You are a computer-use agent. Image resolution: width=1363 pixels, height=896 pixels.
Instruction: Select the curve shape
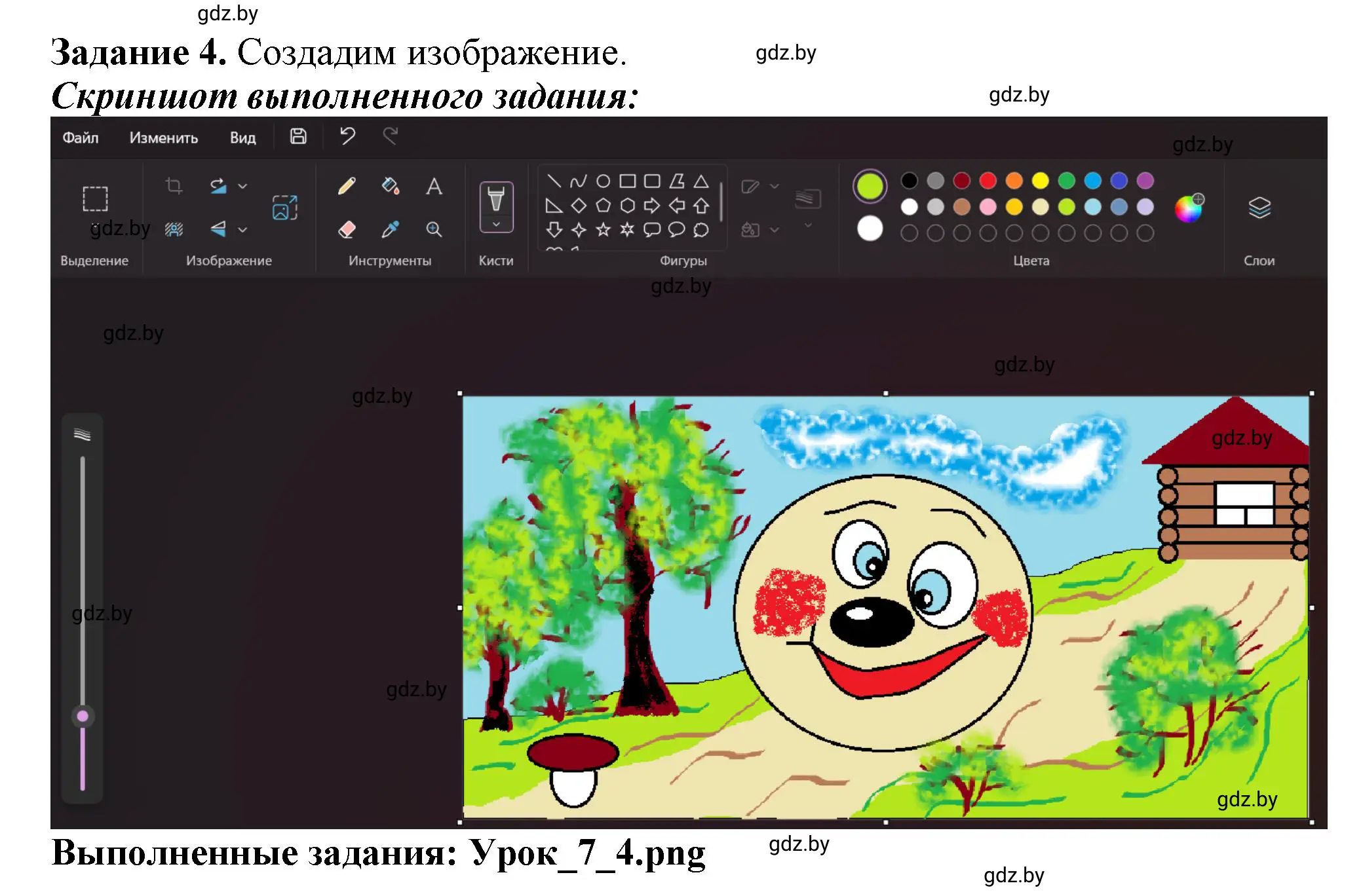point(578,181)
